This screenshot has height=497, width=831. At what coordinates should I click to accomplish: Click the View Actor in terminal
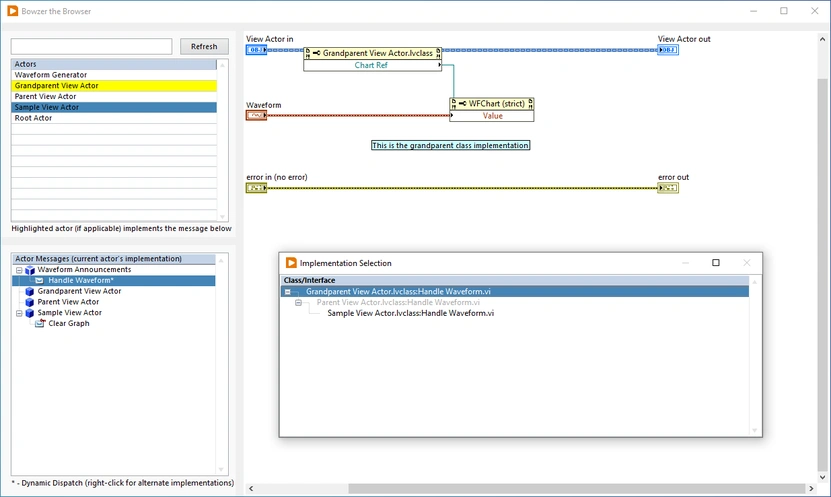(257, 50)
